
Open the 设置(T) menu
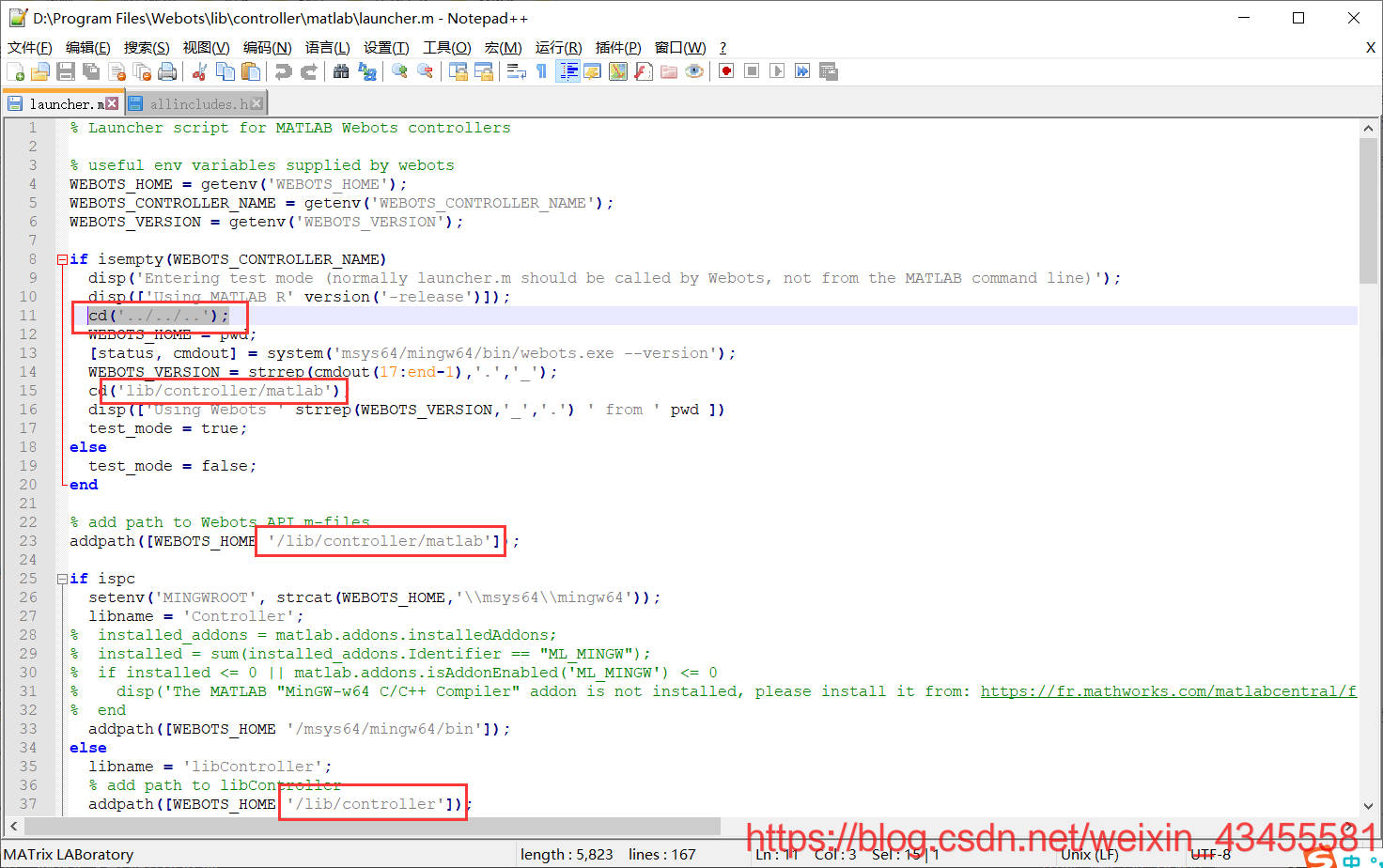[x=386, y=47]
